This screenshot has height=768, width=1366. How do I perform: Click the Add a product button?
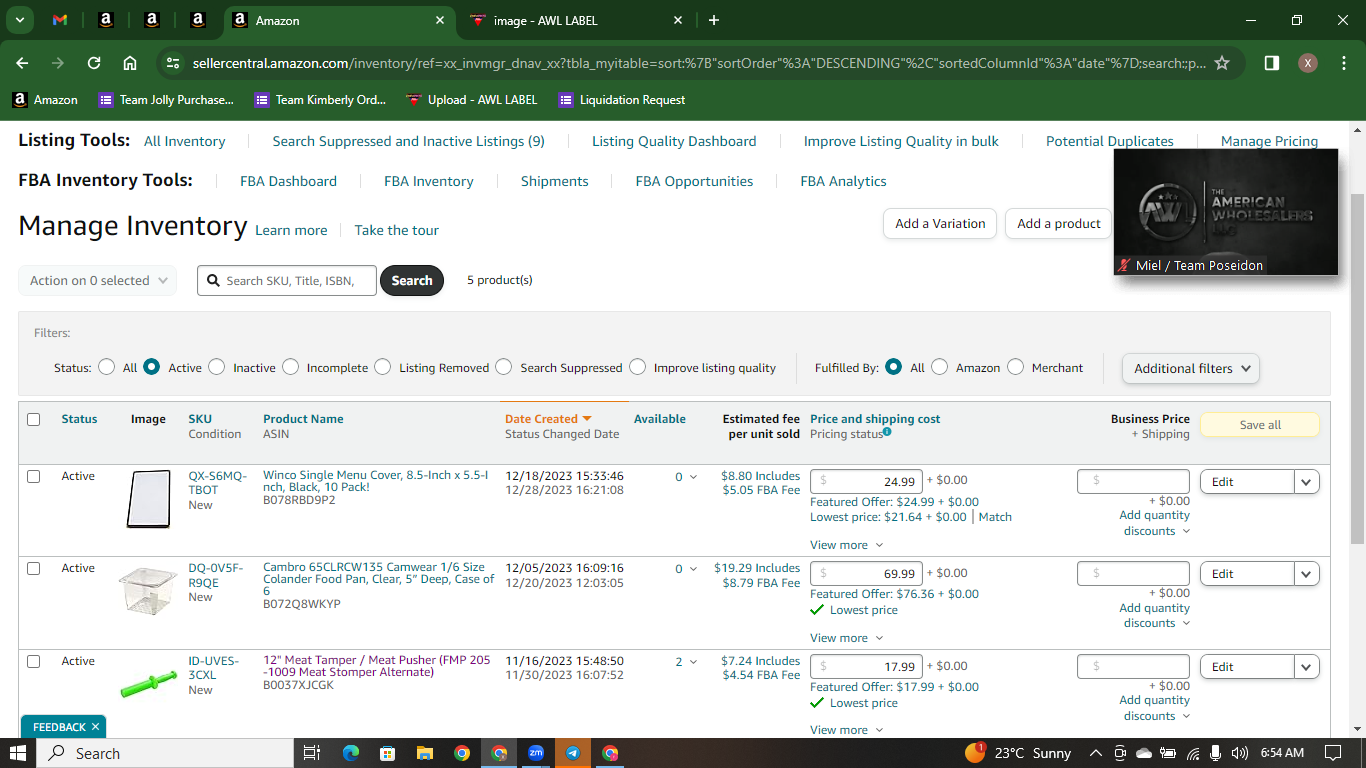click(1059, 224)
